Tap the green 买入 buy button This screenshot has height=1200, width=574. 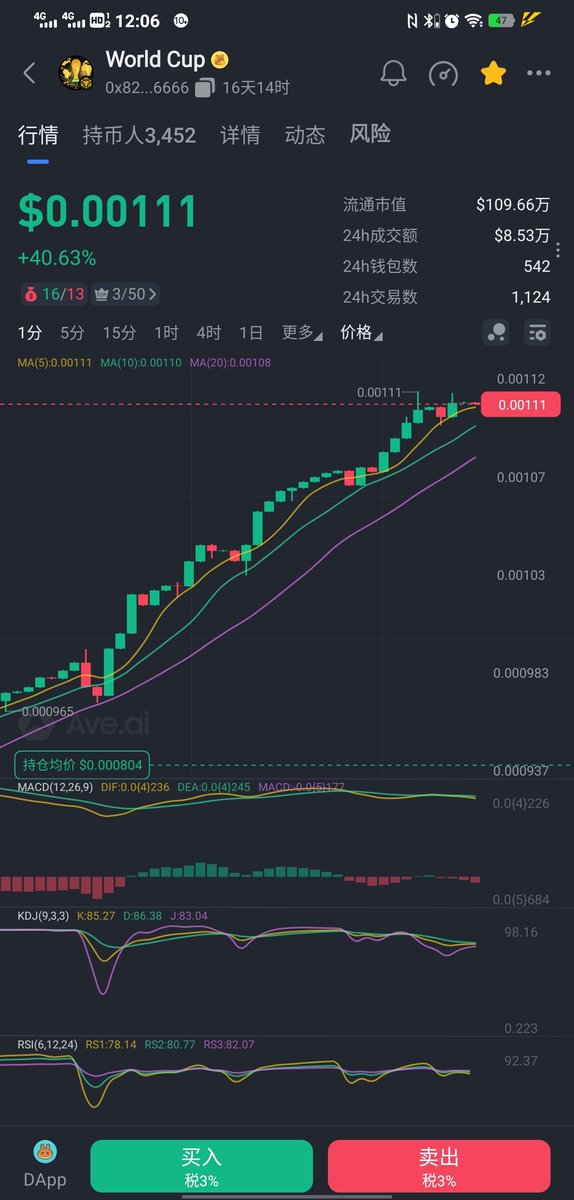pos(201,1166)
